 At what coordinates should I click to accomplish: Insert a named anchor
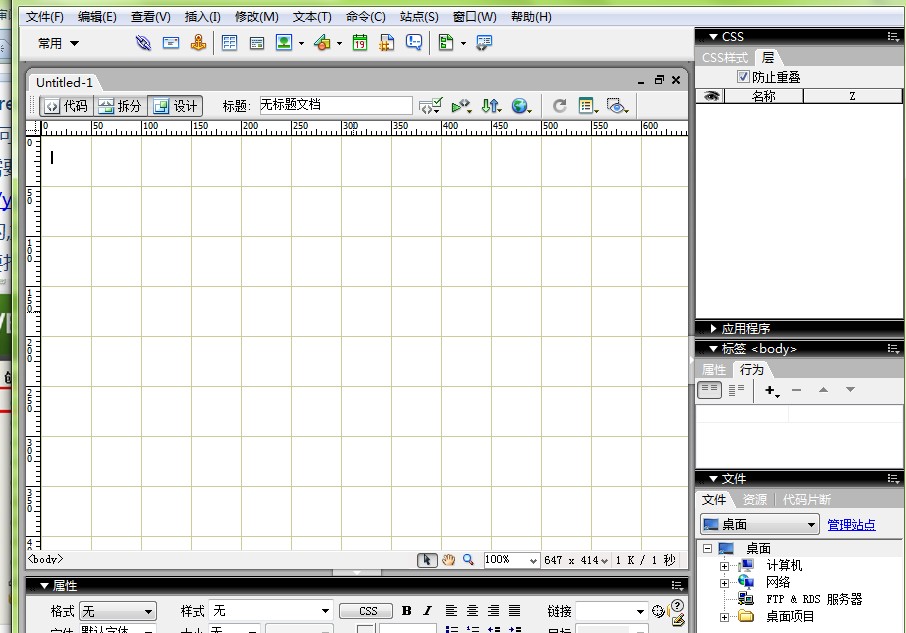pyautogui.click(x=198, y=43)
